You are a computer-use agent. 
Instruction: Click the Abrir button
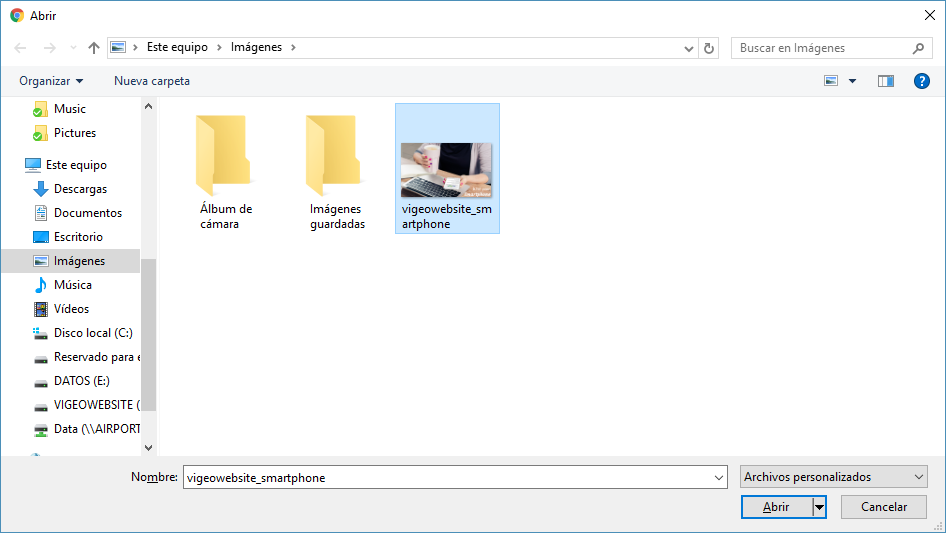pyautogui.click(x=776, y=507)
